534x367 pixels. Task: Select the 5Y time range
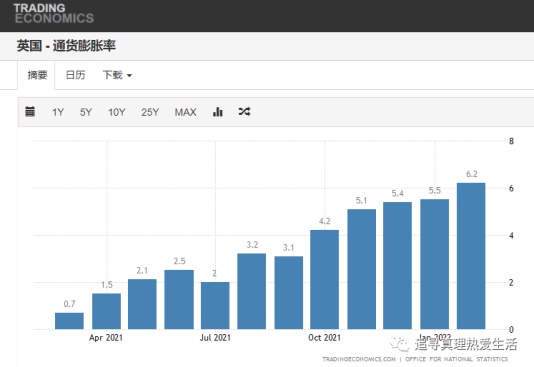click(x=86, y=112)
